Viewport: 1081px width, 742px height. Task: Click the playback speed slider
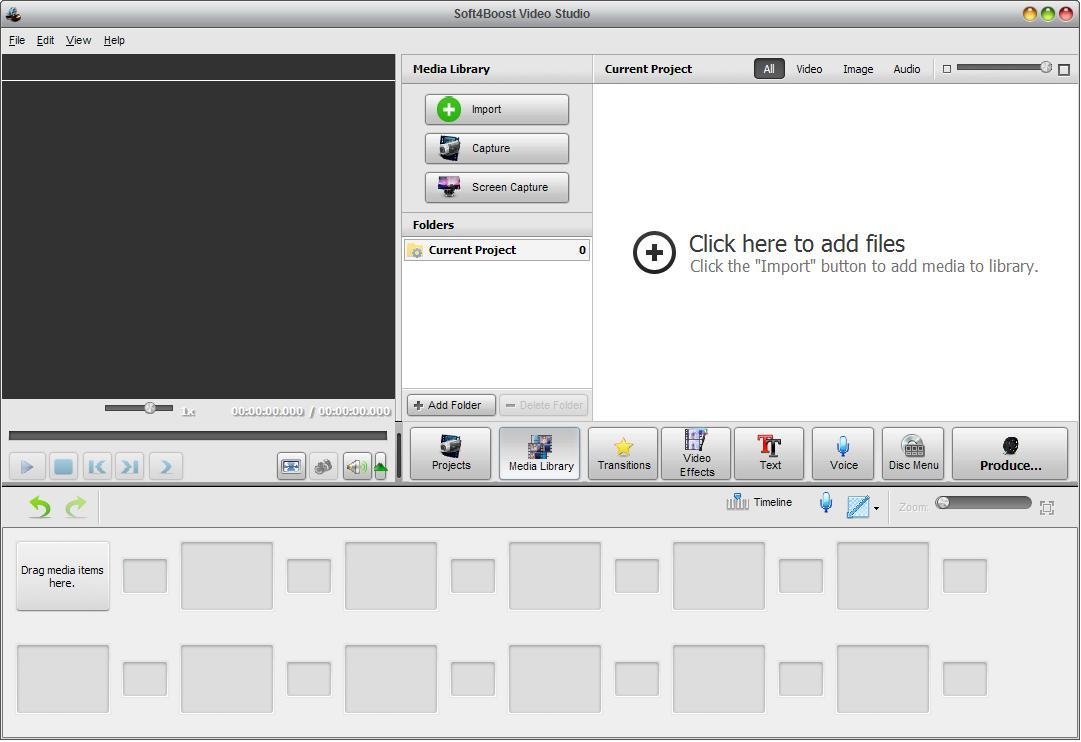tap(139, 408)
